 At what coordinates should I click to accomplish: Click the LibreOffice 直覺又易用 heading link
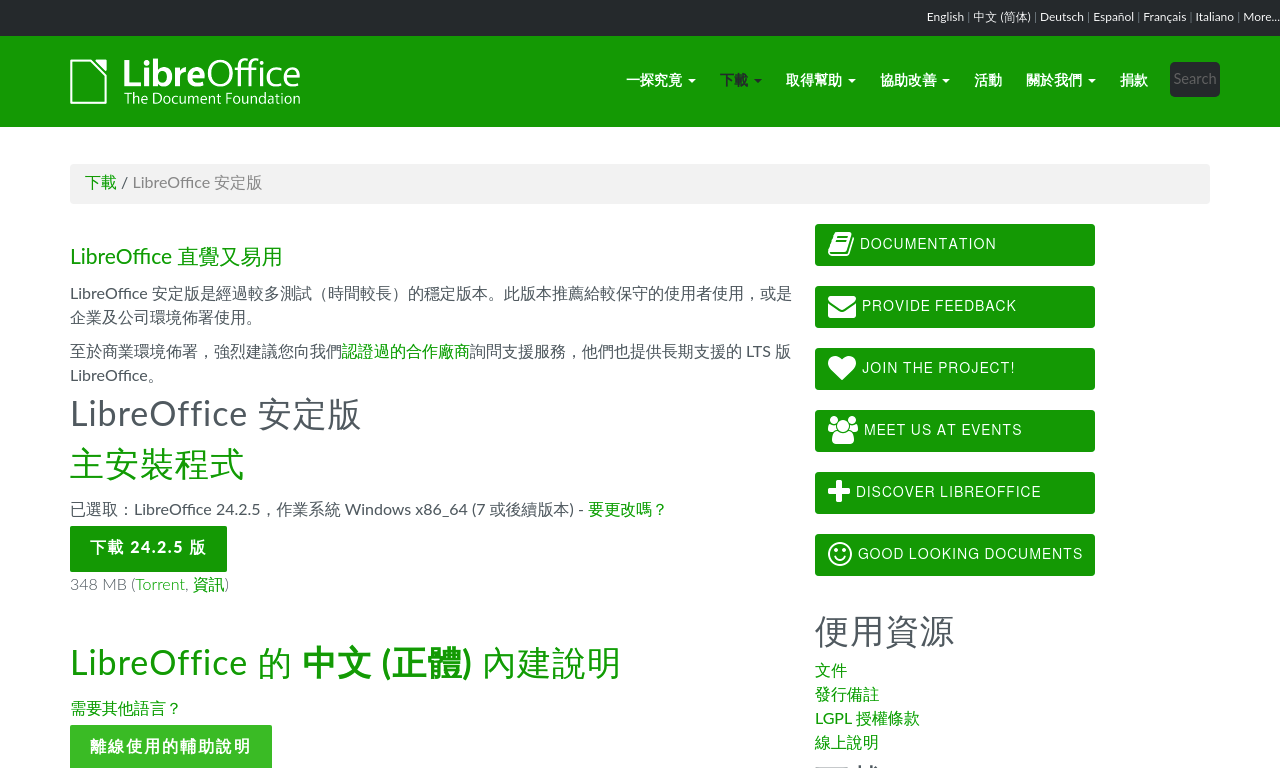pos(176,257)
